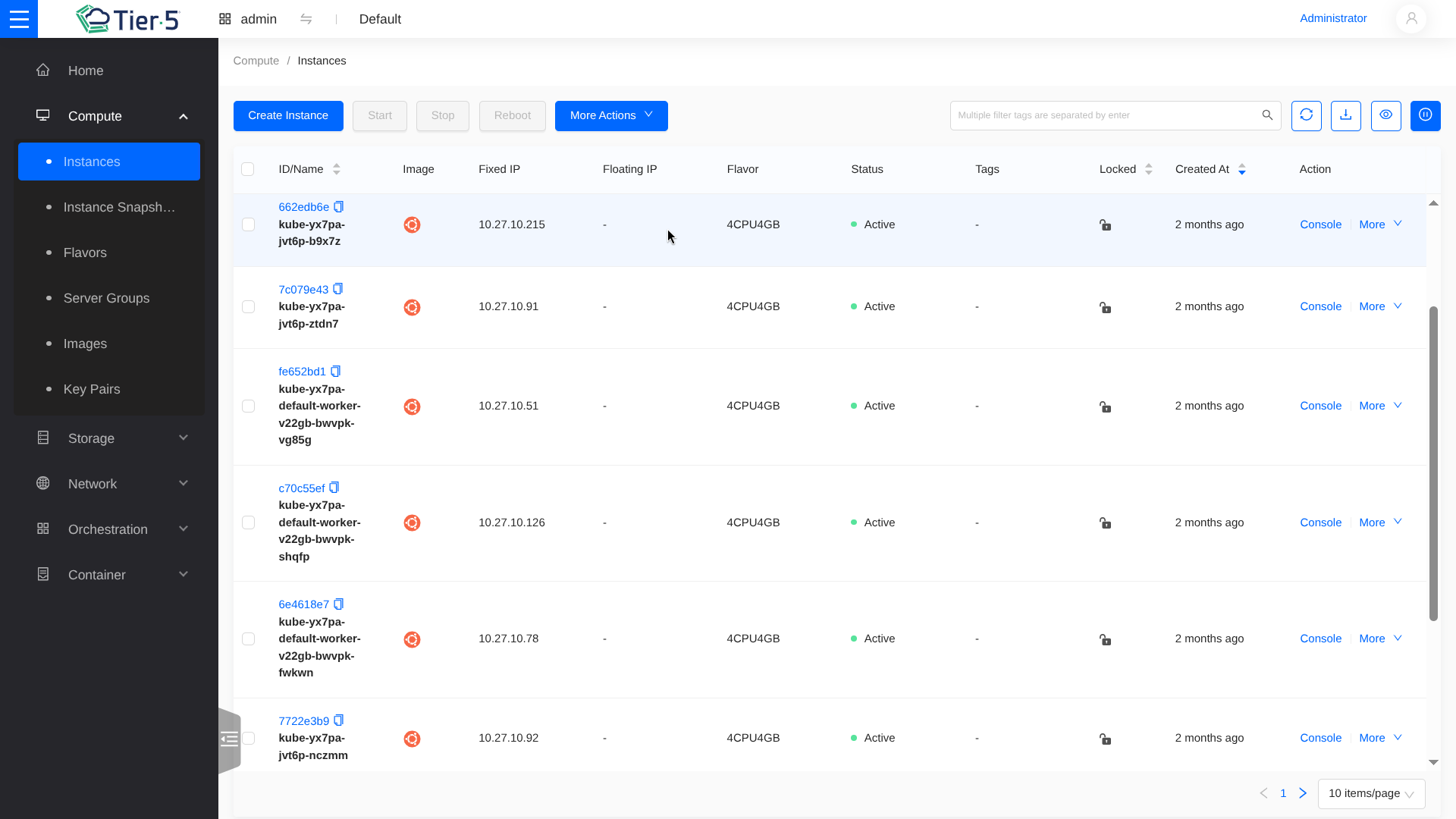Click the Create Instance button
Viewport: 1456px width, 819px height.
287,115
